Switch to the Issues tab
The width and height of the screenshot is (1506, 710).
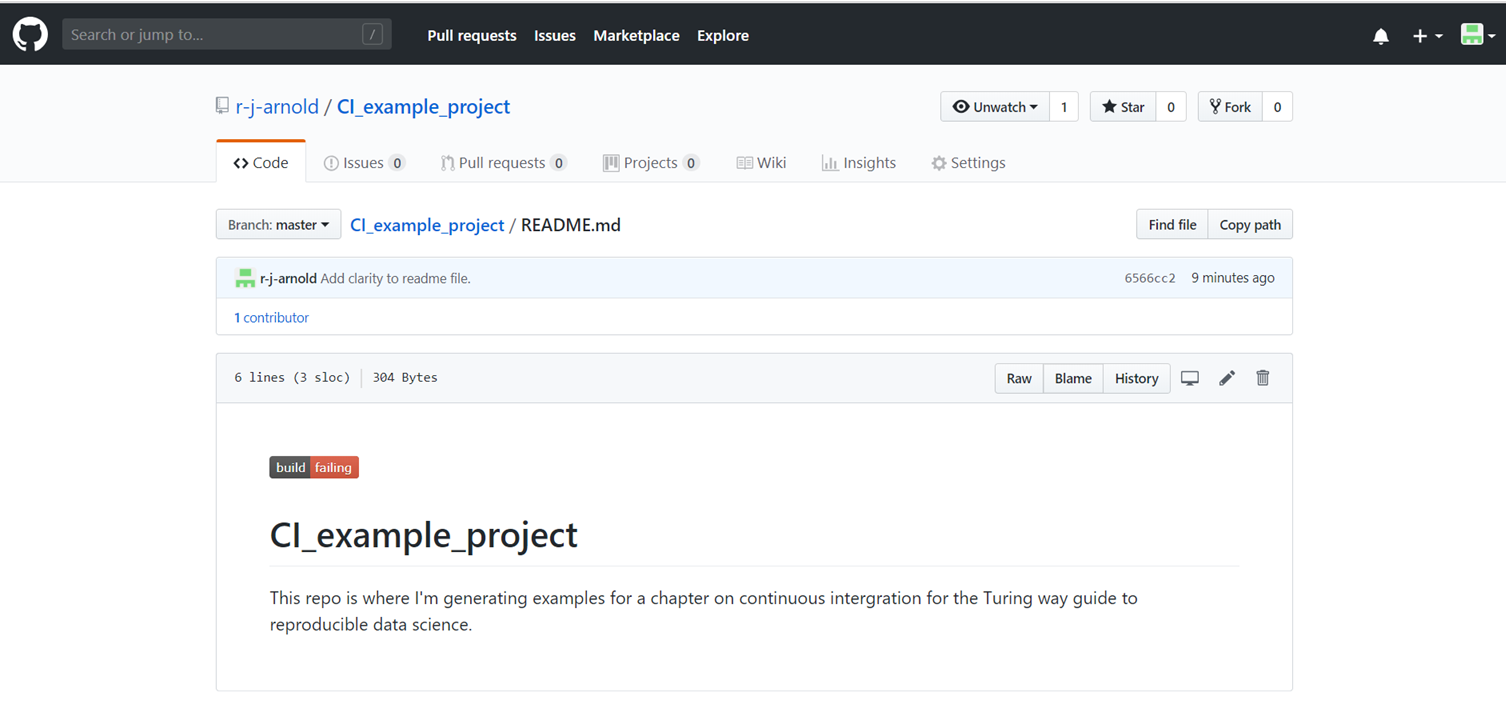(363, 163)
